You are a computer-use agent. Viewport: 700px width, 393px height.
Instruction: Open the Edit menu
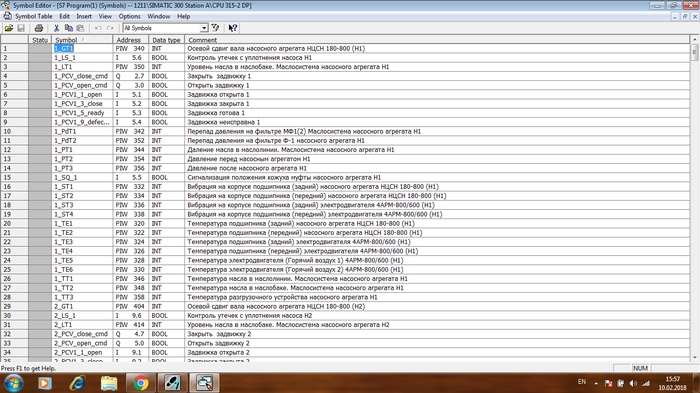pyautogui.click(x=64, y=16)
